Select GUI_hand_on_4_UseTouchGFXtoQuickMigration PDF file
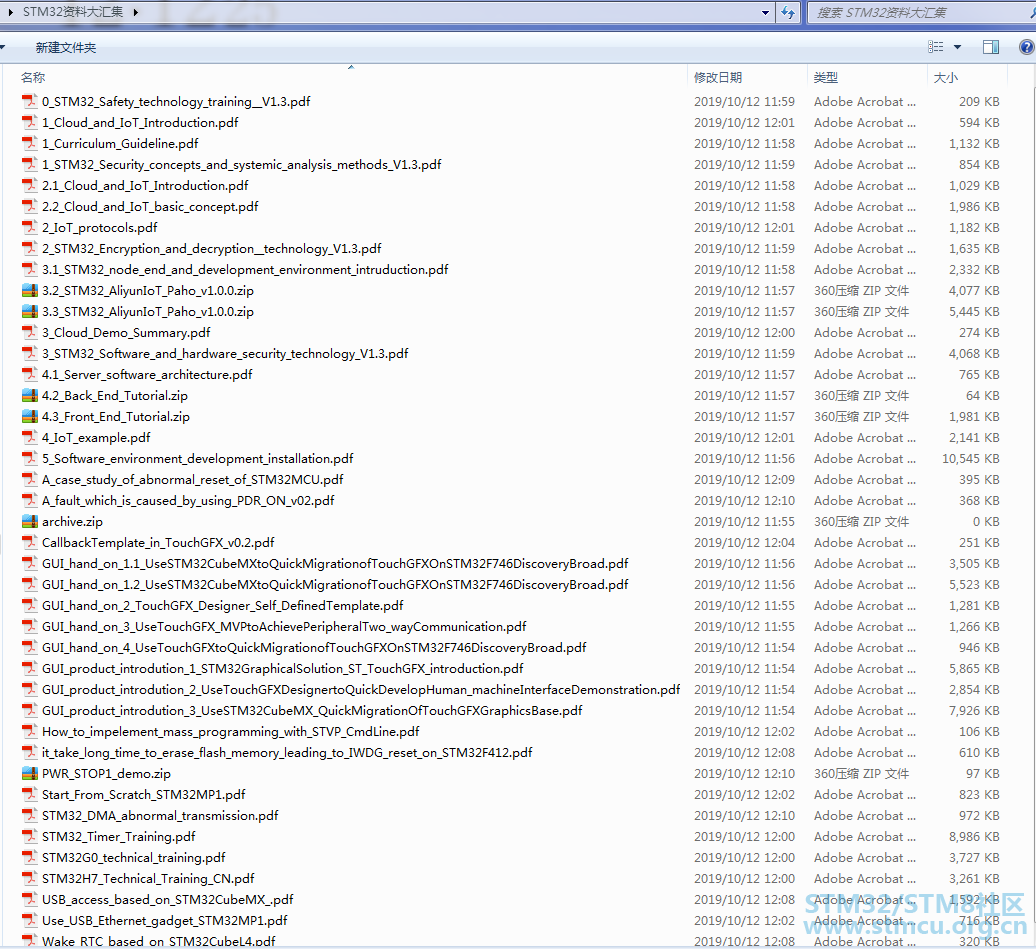The width and height of the screenshot is (1036, 949). coord(314,648)
